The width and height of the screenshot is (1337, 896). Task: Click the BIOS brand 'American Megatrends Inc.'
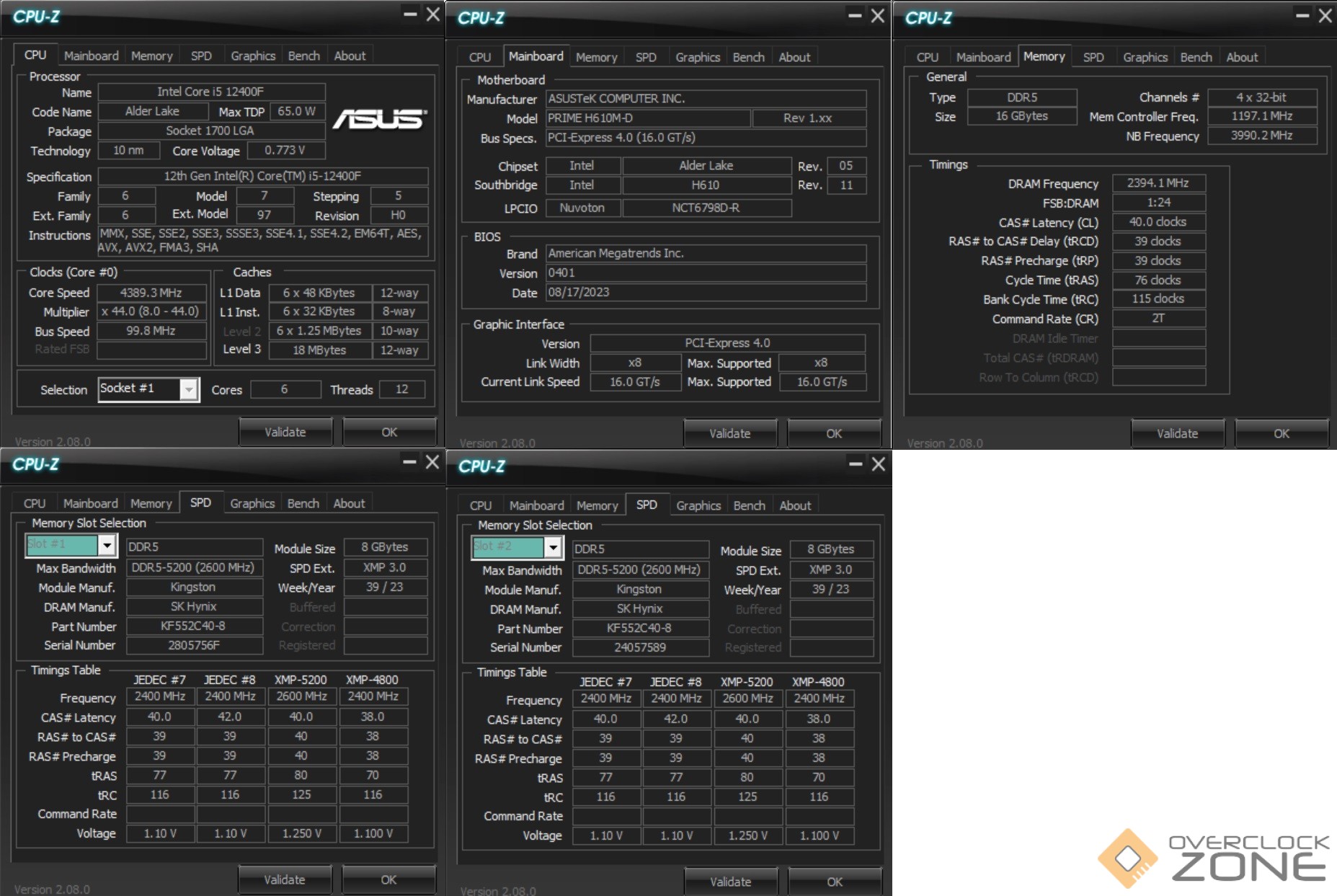[x=706, y=253]
